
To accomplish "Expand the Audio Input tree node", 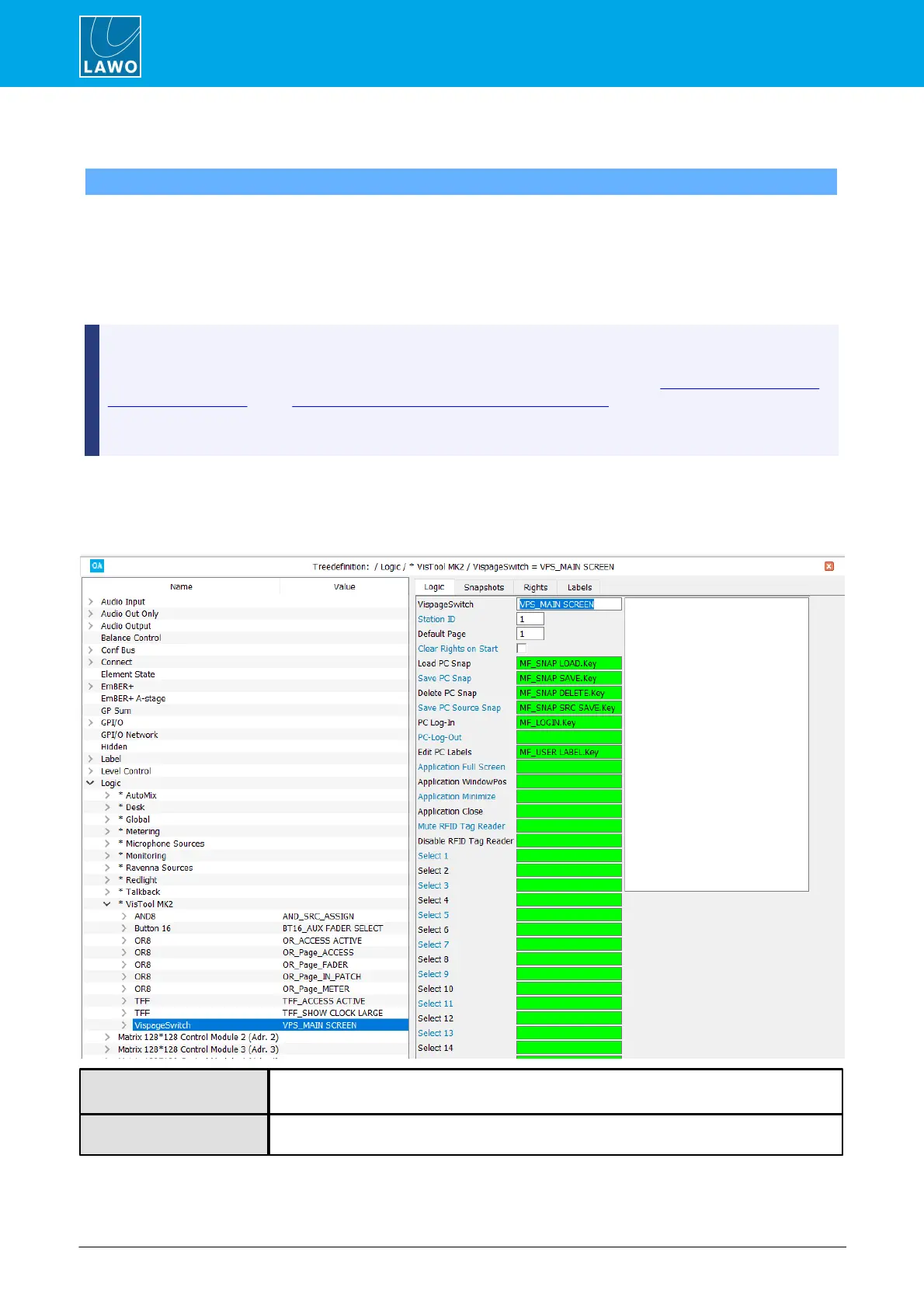I will click(91, 602).
